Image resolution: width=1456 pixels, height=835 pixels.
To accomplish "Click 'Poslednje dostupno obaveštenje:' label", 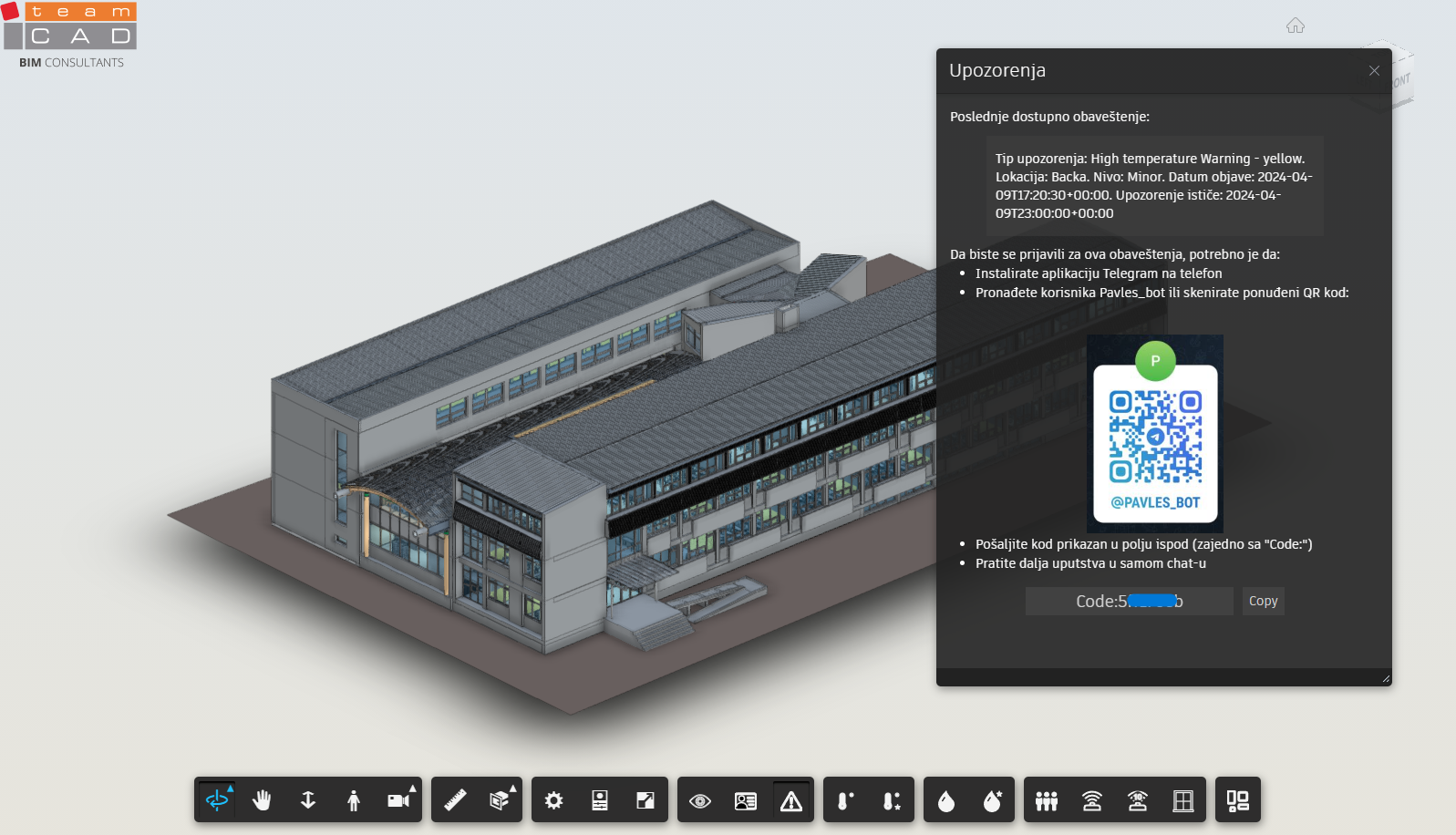I will click(1049, 117).
